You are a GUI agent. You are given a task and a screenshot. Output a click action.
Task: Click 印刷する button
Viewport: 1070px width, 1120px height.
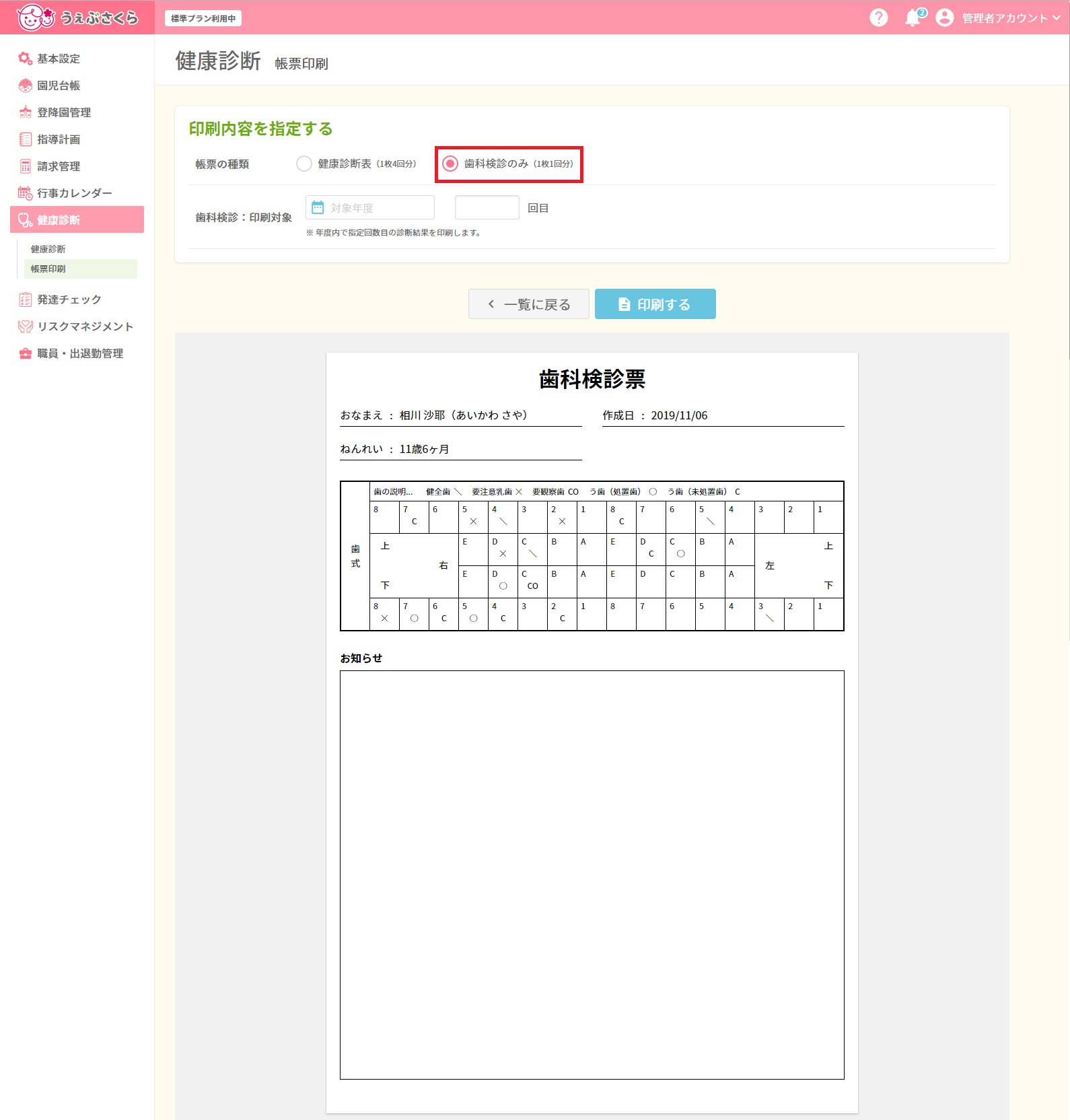[x=655, y=304]
